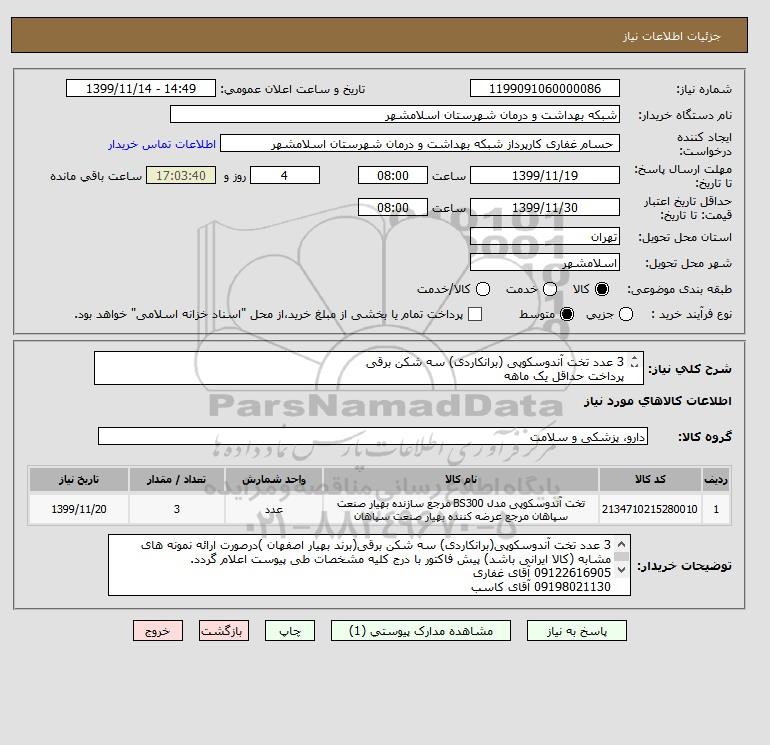Click the کد کالا column header
The image size is (770, 745).
click(x=650, y=479)
